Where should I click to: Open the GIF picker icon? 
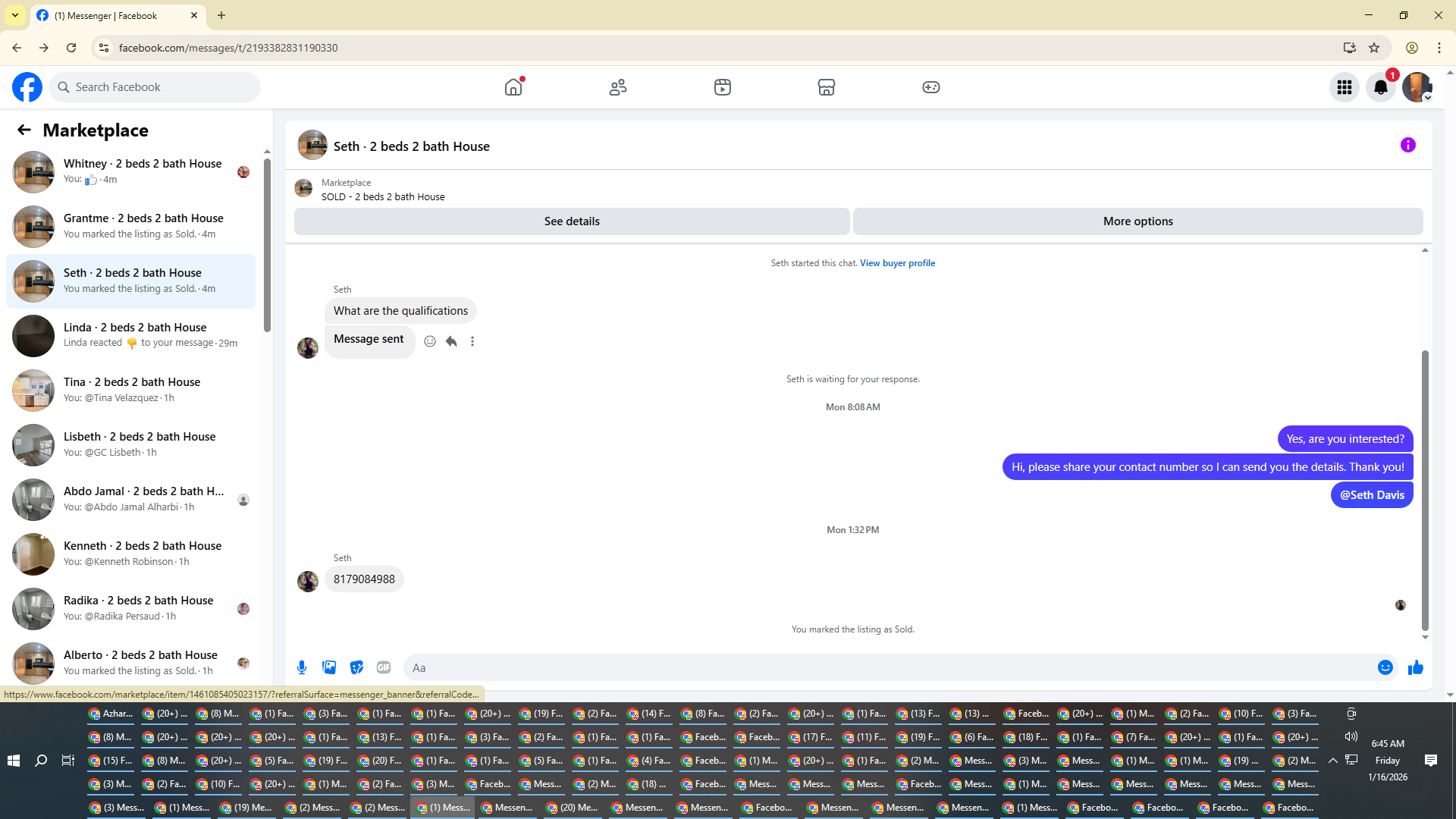[x=384, y=667]
